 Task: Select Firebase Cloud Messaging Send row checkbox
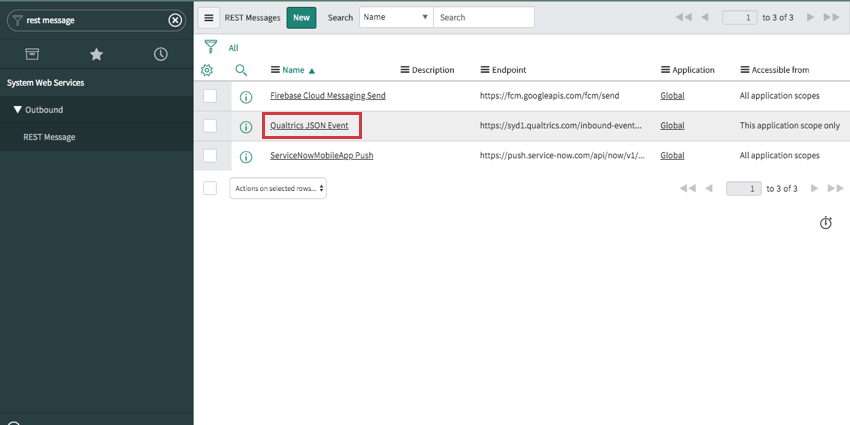[210, 96]
